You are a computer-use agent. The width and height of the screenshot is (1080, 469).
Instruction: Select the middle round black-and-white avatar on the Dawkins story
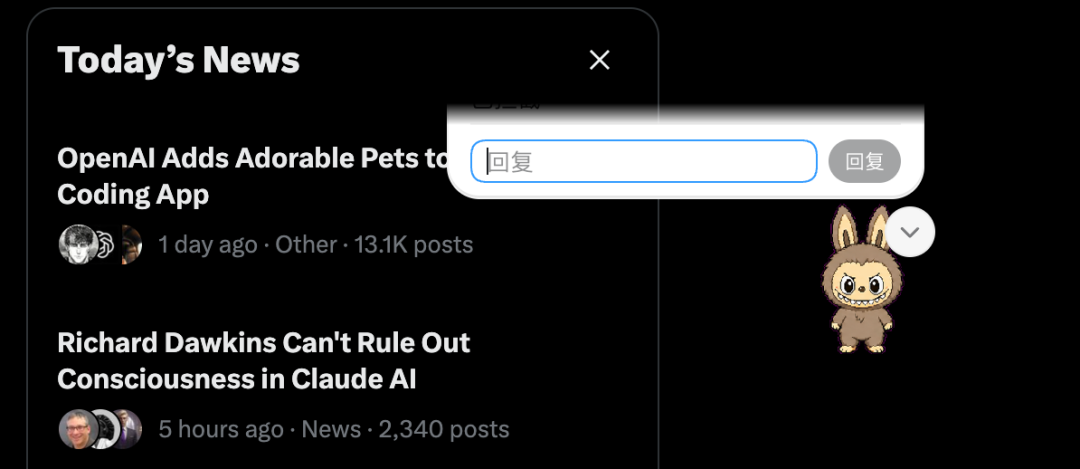coord(103,429)
